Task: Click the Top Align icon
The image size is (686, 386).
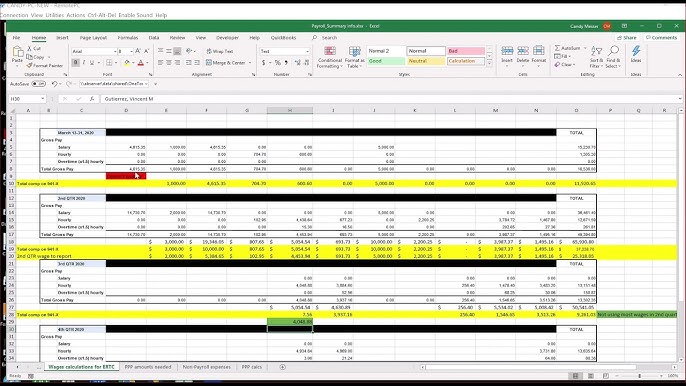Action: coord(161,51)
